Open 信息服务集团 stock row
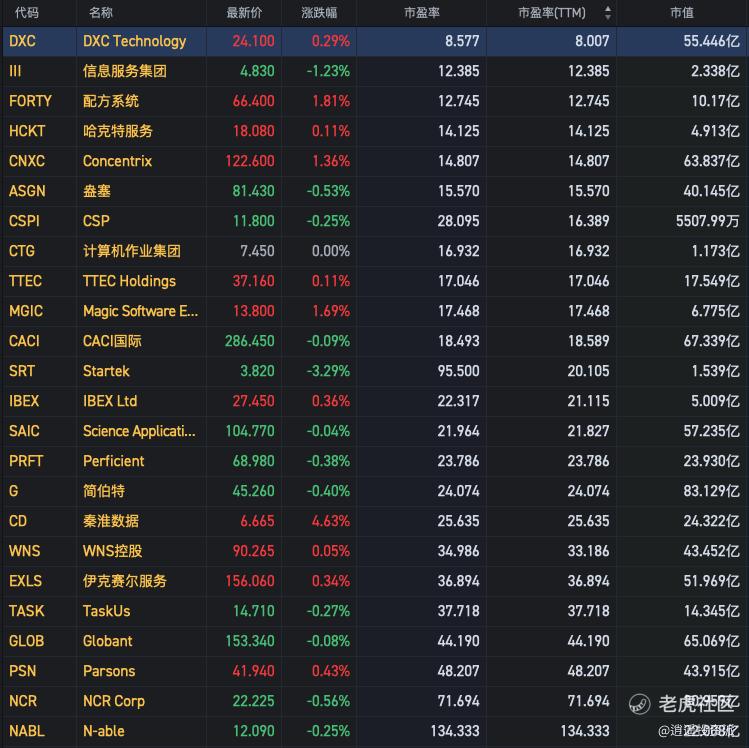 (x=374, y=71)
